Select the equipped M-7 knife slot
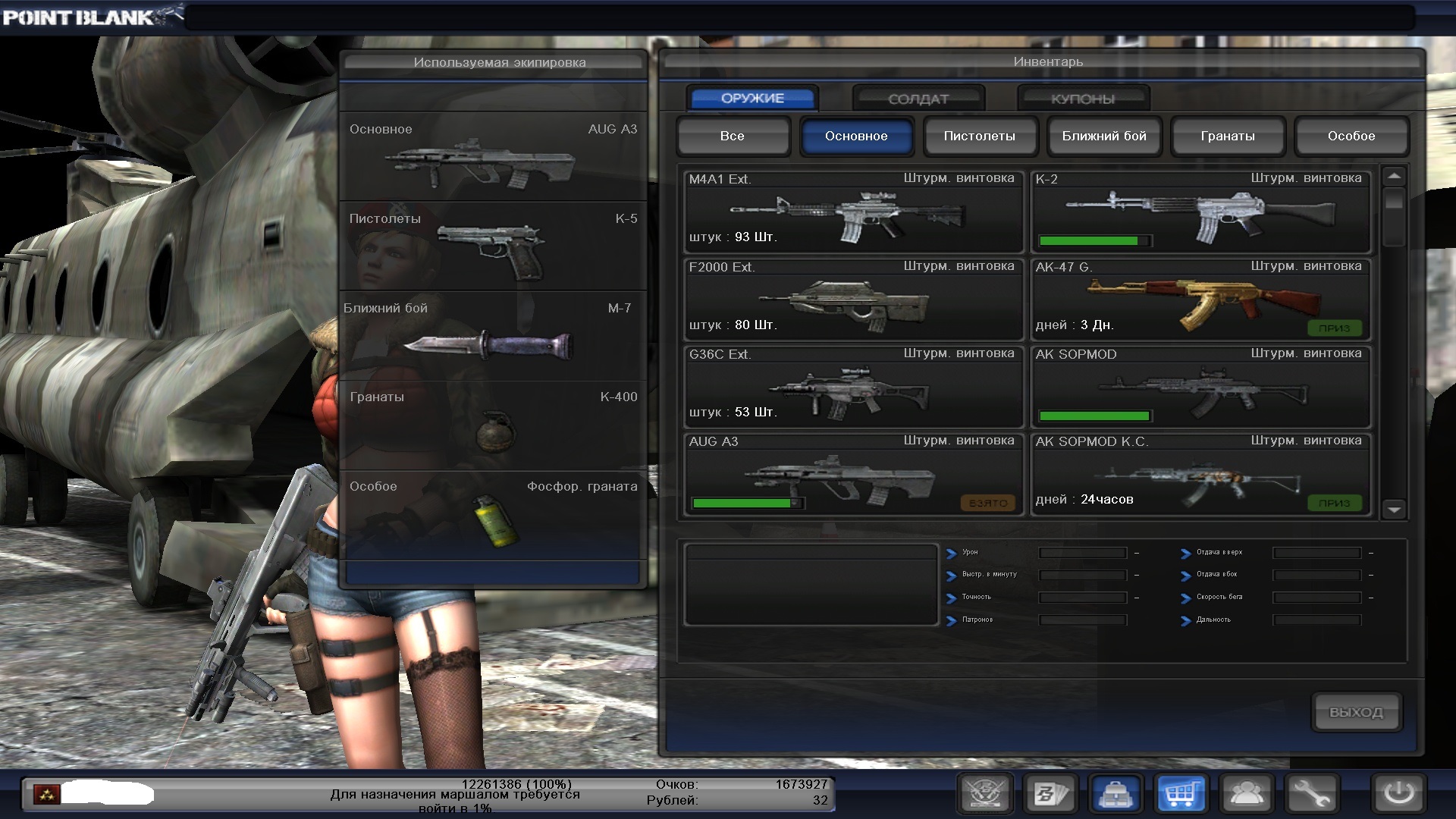 493,335
